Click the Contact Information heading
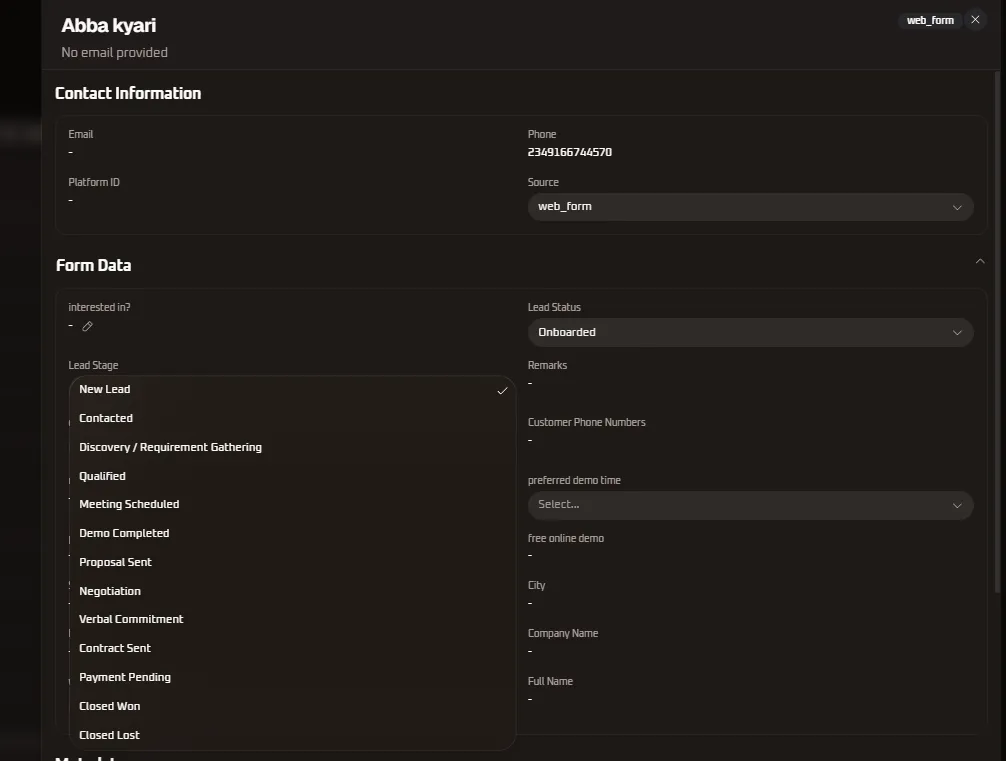The width and height of the screenshot is (1006, 761). (128, 93)
